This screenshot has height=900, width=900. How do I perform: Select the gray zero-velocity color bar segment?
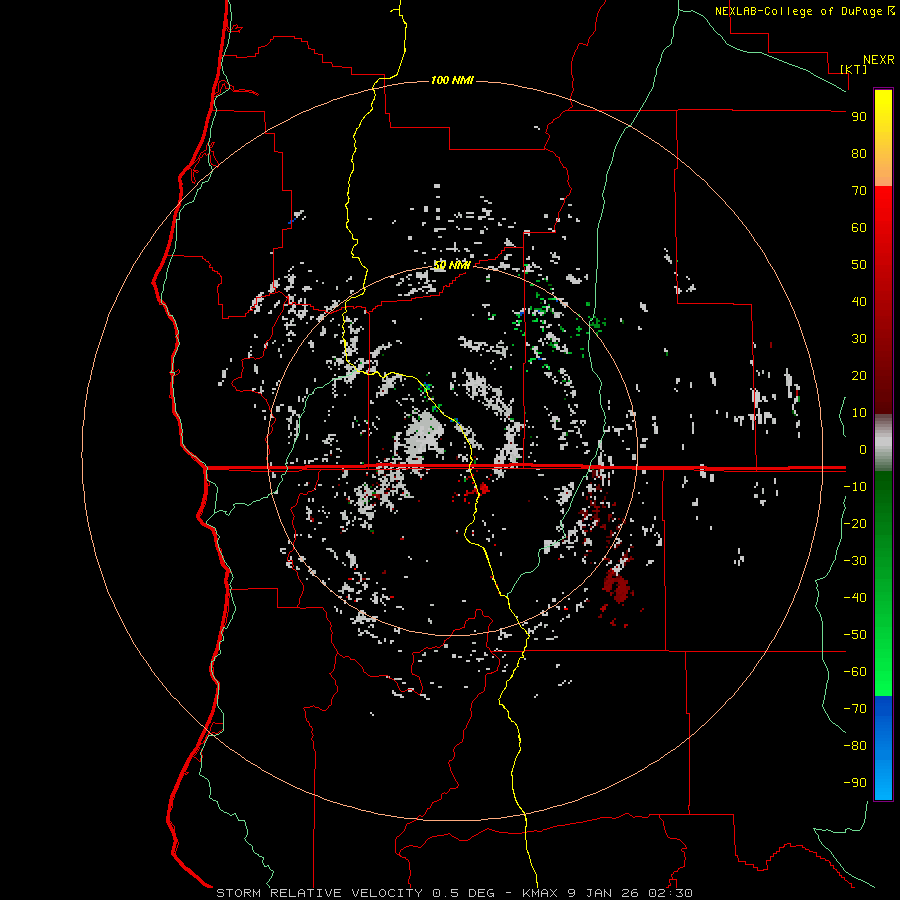pos(883,443)
